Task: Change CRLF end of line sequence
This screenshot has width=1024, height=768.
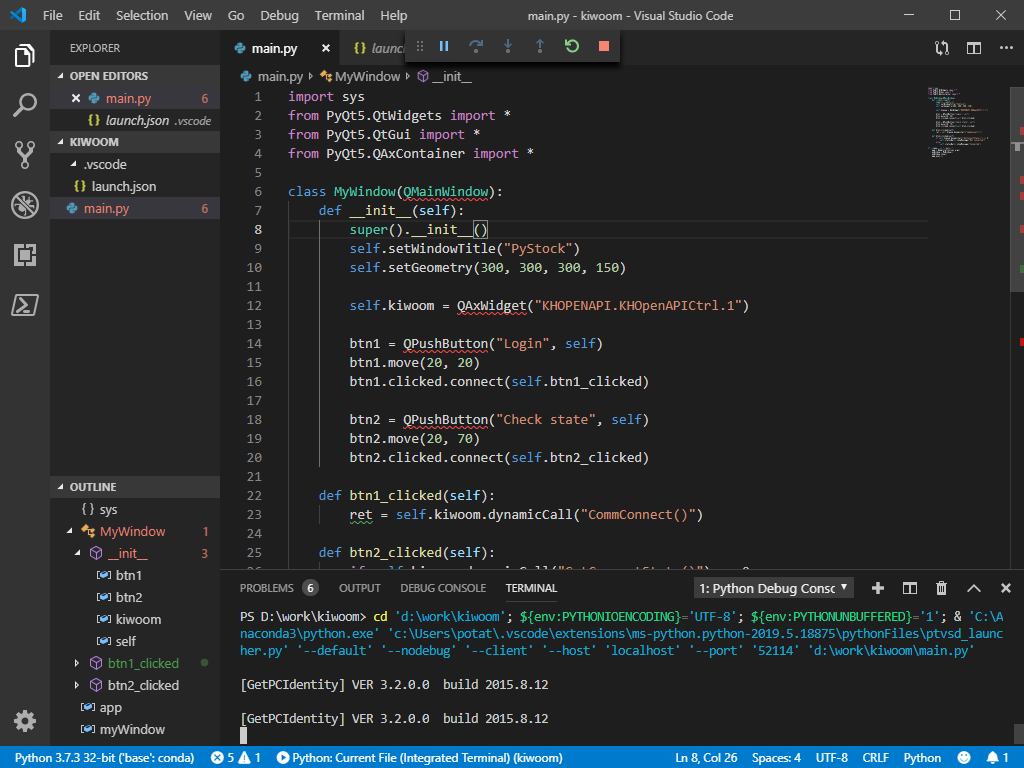Action: coord(875,758)
